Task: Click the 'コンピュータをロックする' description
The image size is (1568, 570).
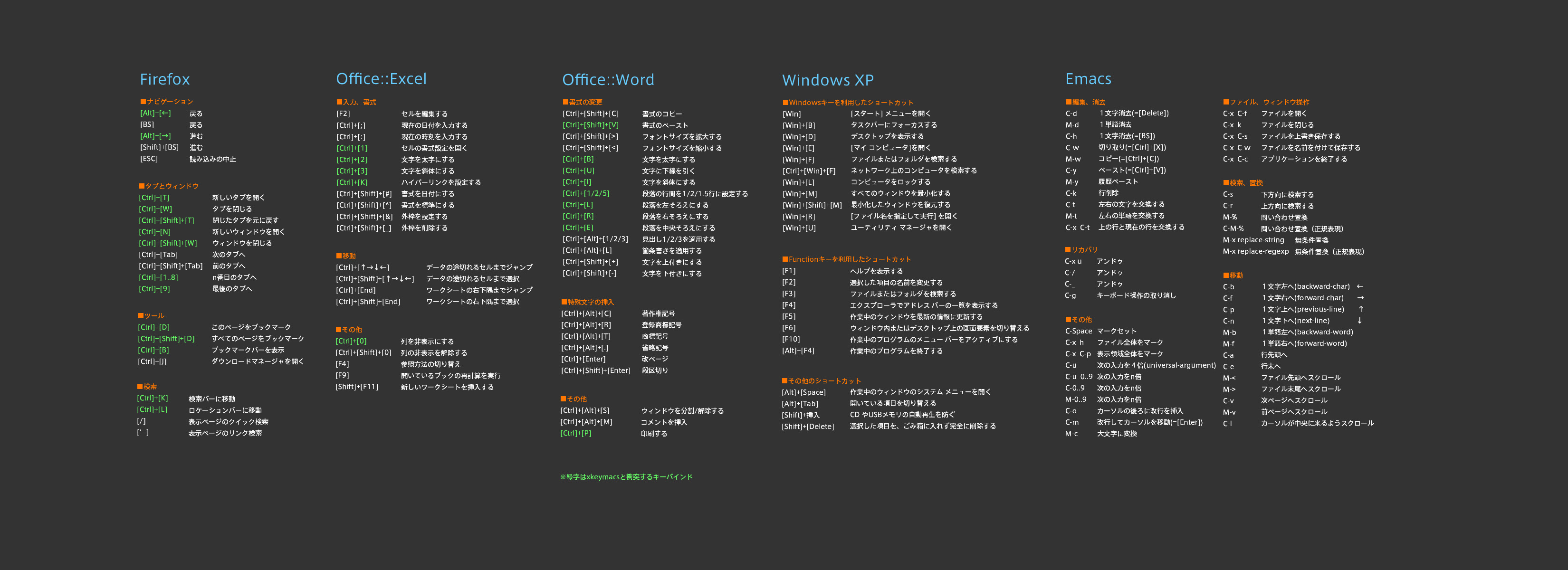Action: 890,182
